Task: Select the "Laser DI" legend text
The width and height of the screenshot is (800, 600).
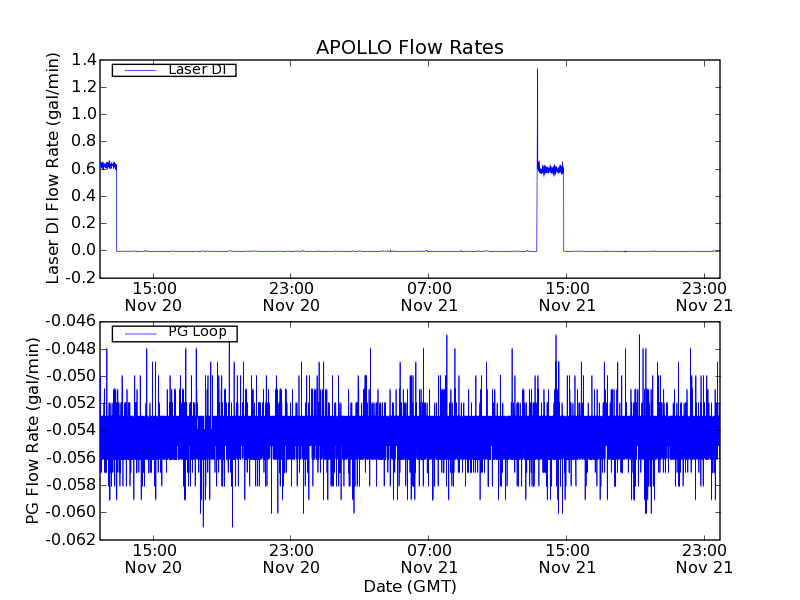Action: 196,69
